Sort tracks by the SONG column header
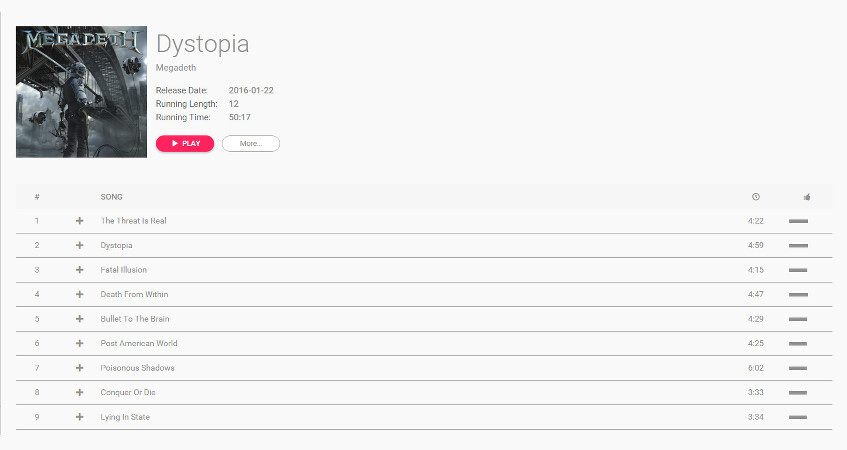The width and height of the screenshot is (847, 450). point(111,197)
